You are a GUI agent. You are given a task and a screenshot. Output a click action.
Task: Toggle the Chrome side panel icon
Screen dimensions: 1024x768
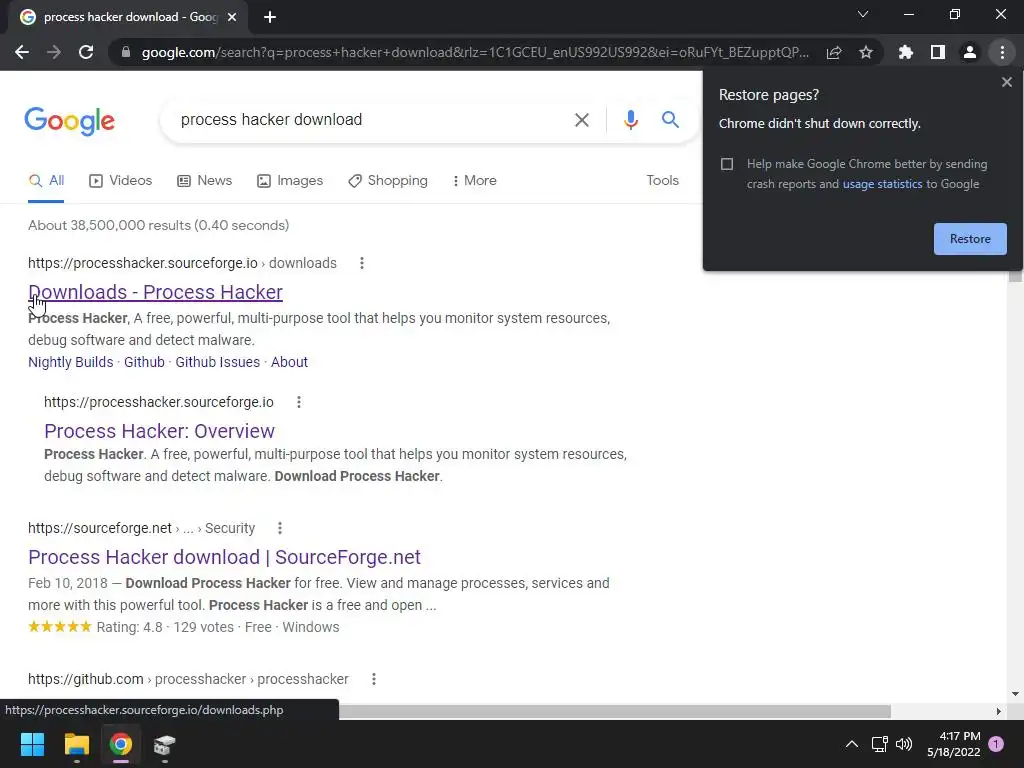click(x=938, y=52)
